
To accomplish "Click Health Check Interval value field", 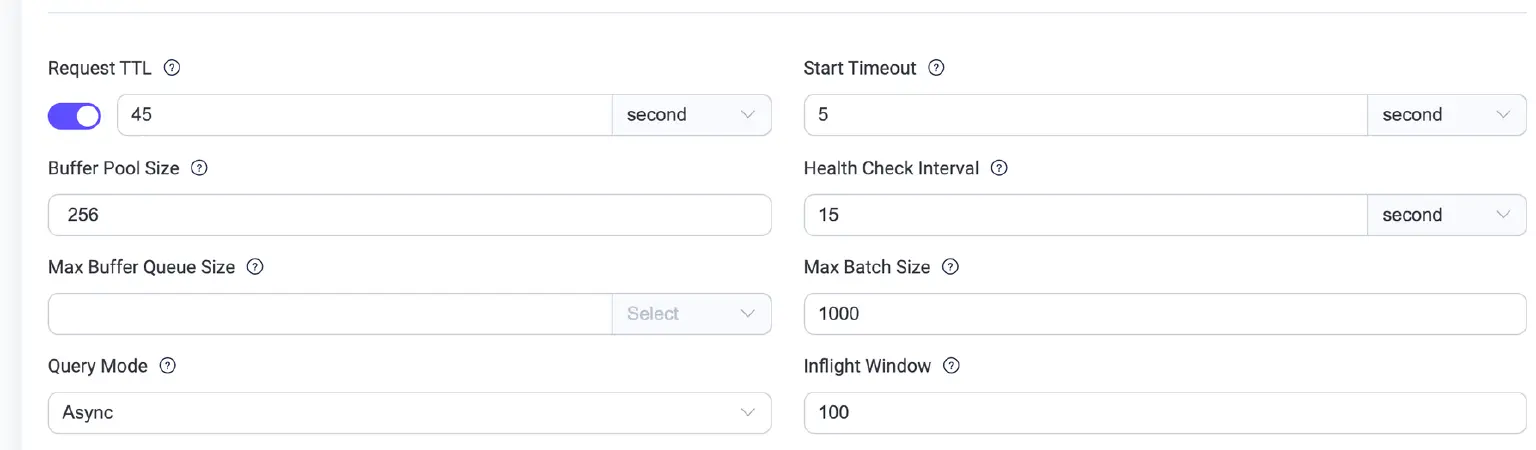I will pyautogui.click(x=1085, y=215).
